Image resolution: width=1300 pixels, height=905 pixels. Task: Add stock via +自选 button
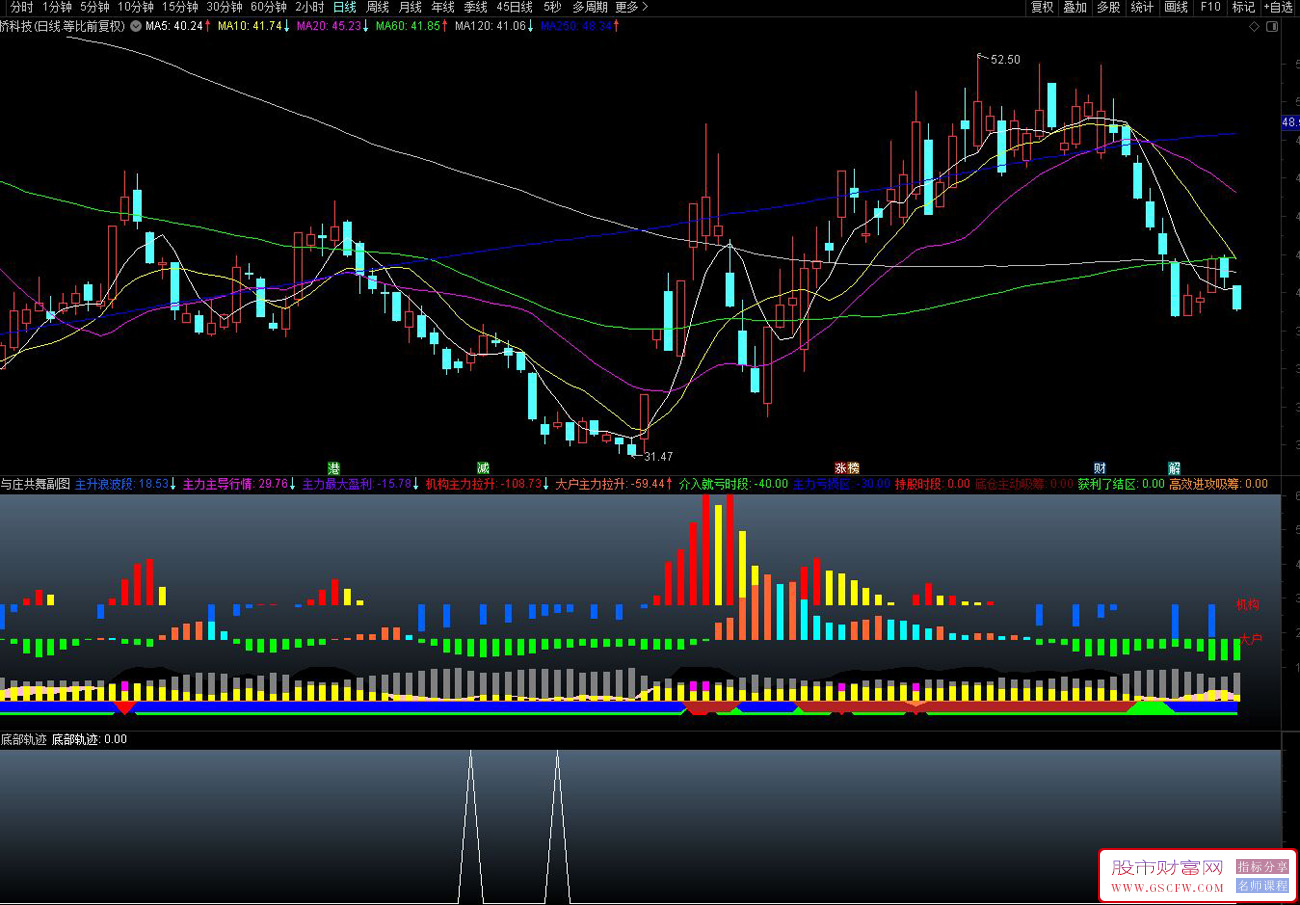tap(1278, 7)
